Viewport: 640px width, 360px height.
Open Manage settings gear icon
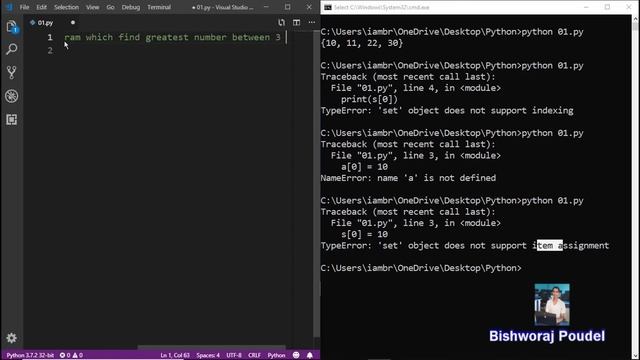tap(11, 338)
